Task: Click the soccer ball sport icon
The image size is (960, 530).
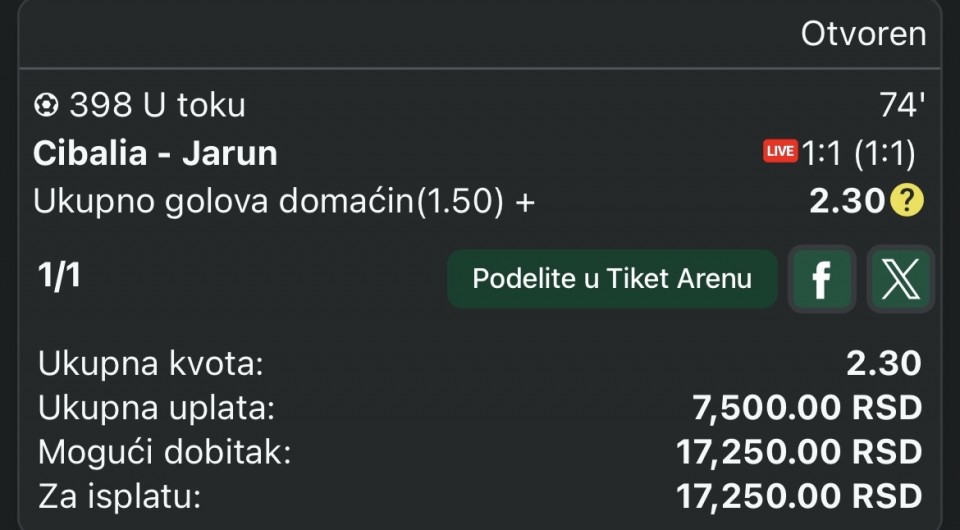Action: (46, 105)
